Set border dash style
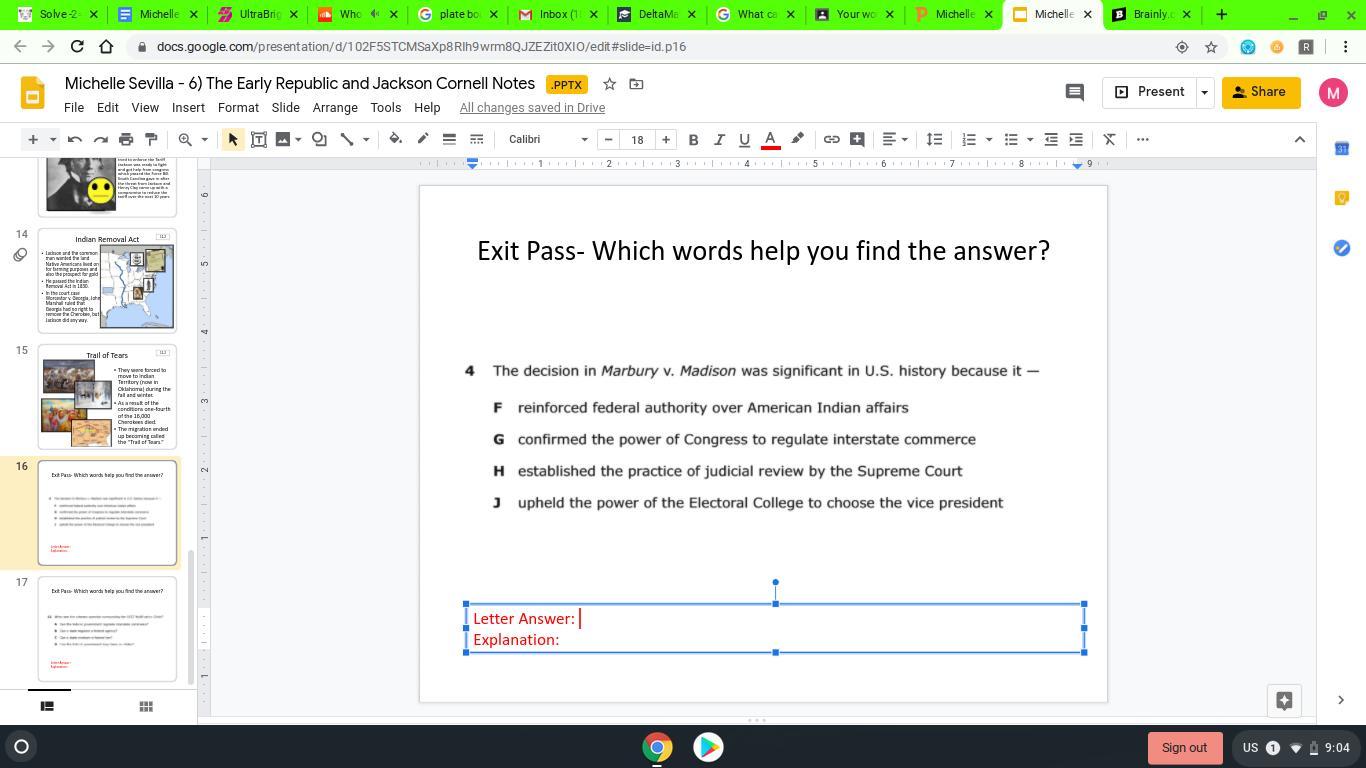Image resolution: width=1366 pixels, height=768 pixels. [476, 139]
